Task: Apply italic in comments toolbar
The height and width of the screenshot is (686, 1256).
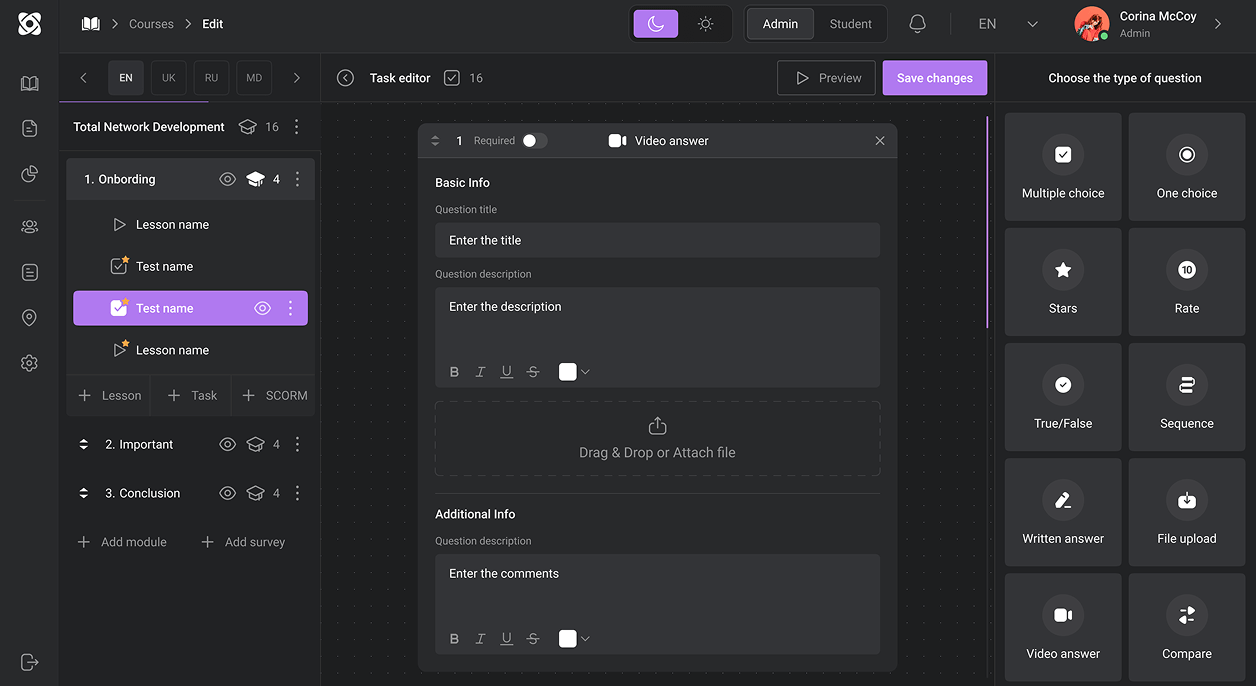Action: click(x=480, y=639)
